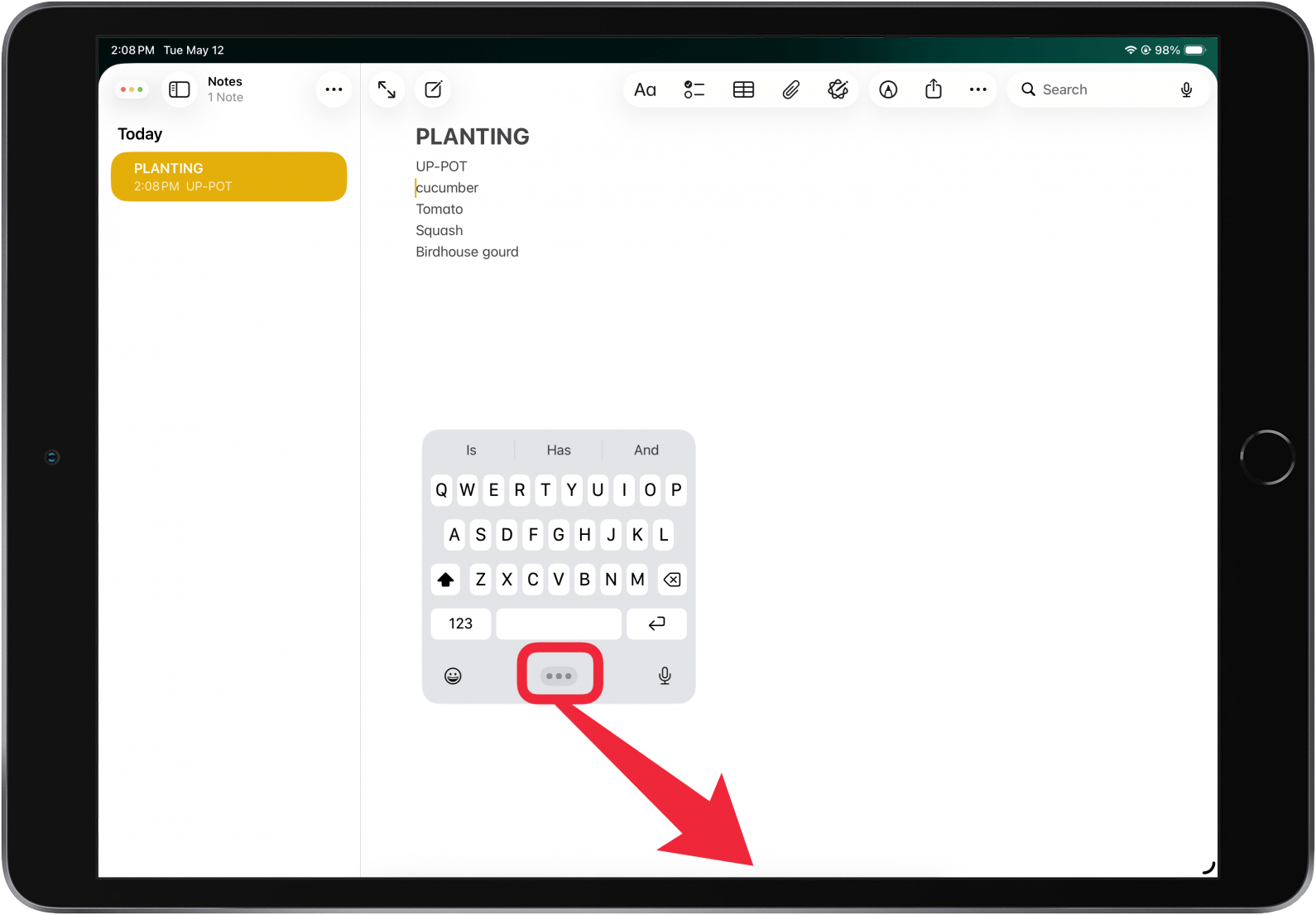
Task: Tap the L key
Action: coord(663,535)
